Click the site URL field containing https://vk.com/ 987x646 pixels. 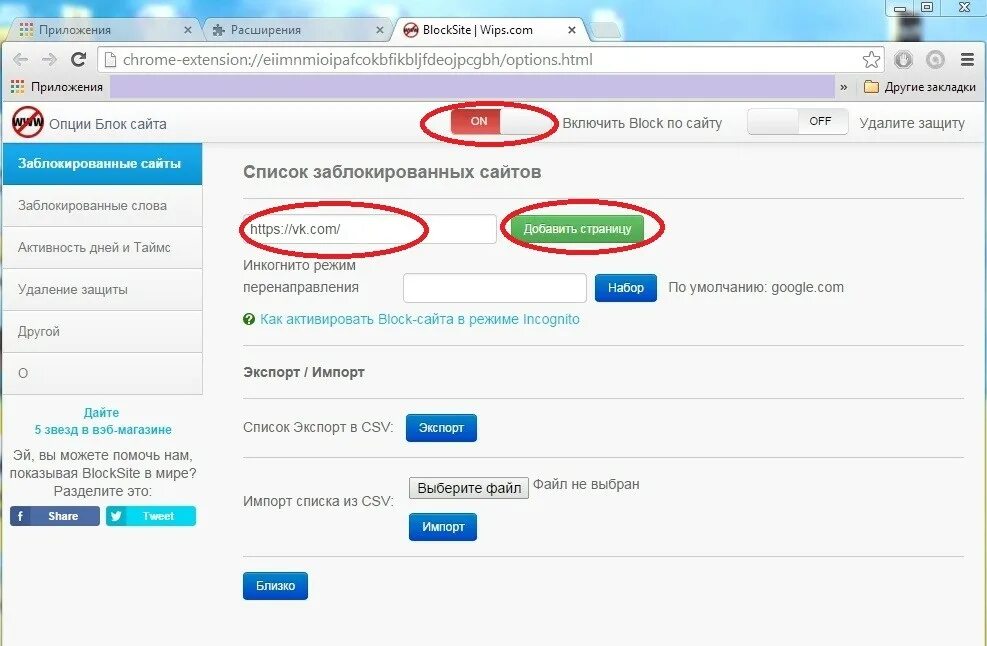click(x=369, y=229)
